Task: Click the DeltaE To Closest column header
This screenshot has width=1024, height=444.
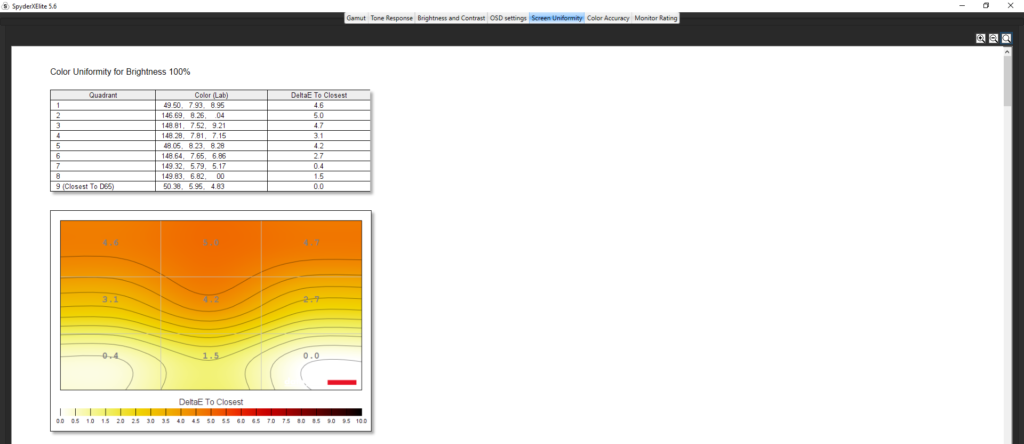Action: (x=318, y=95)
